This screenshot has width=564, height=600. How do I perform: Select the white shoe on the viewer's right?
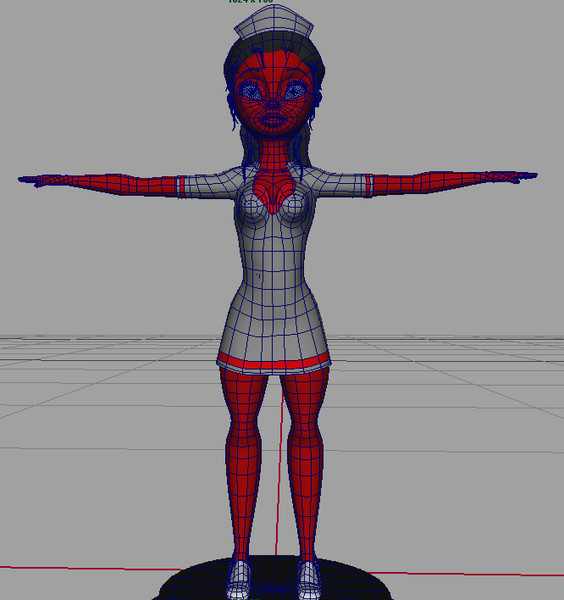click(309, 579)
